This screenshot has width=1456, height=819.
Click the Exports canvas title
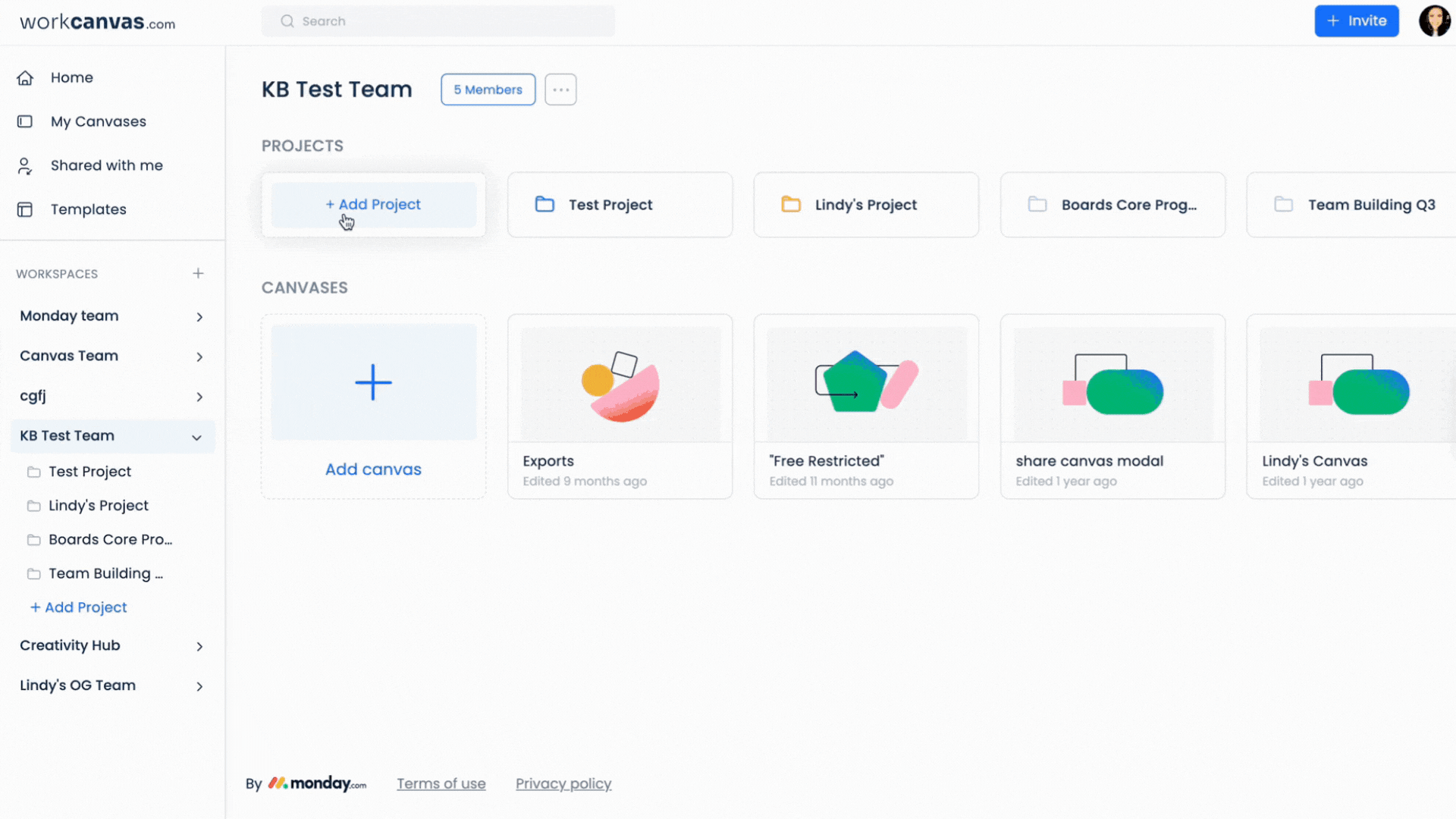(x=548, y=461)
